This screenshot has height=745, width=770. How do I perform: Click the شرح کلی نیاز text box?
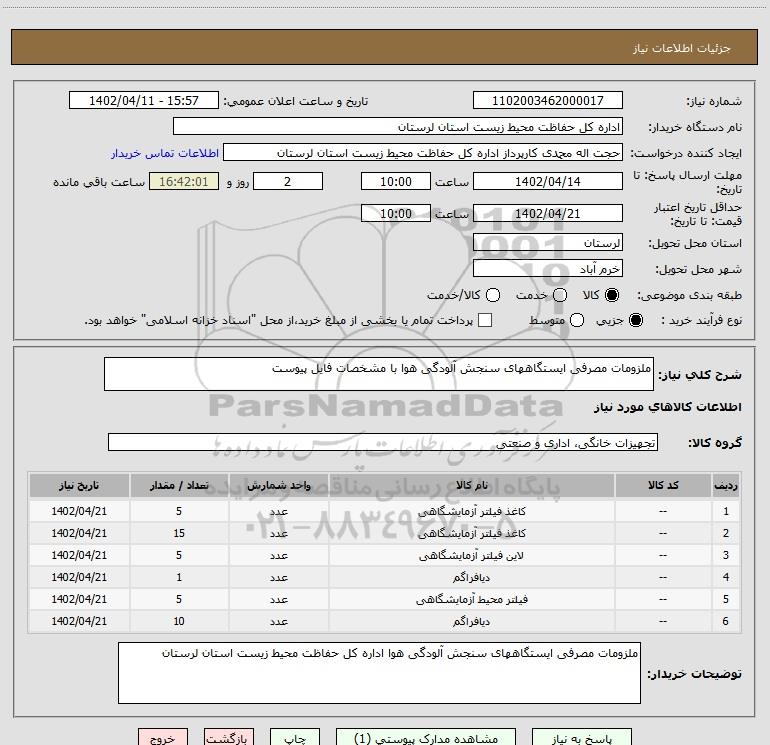[x=379, y=374]
